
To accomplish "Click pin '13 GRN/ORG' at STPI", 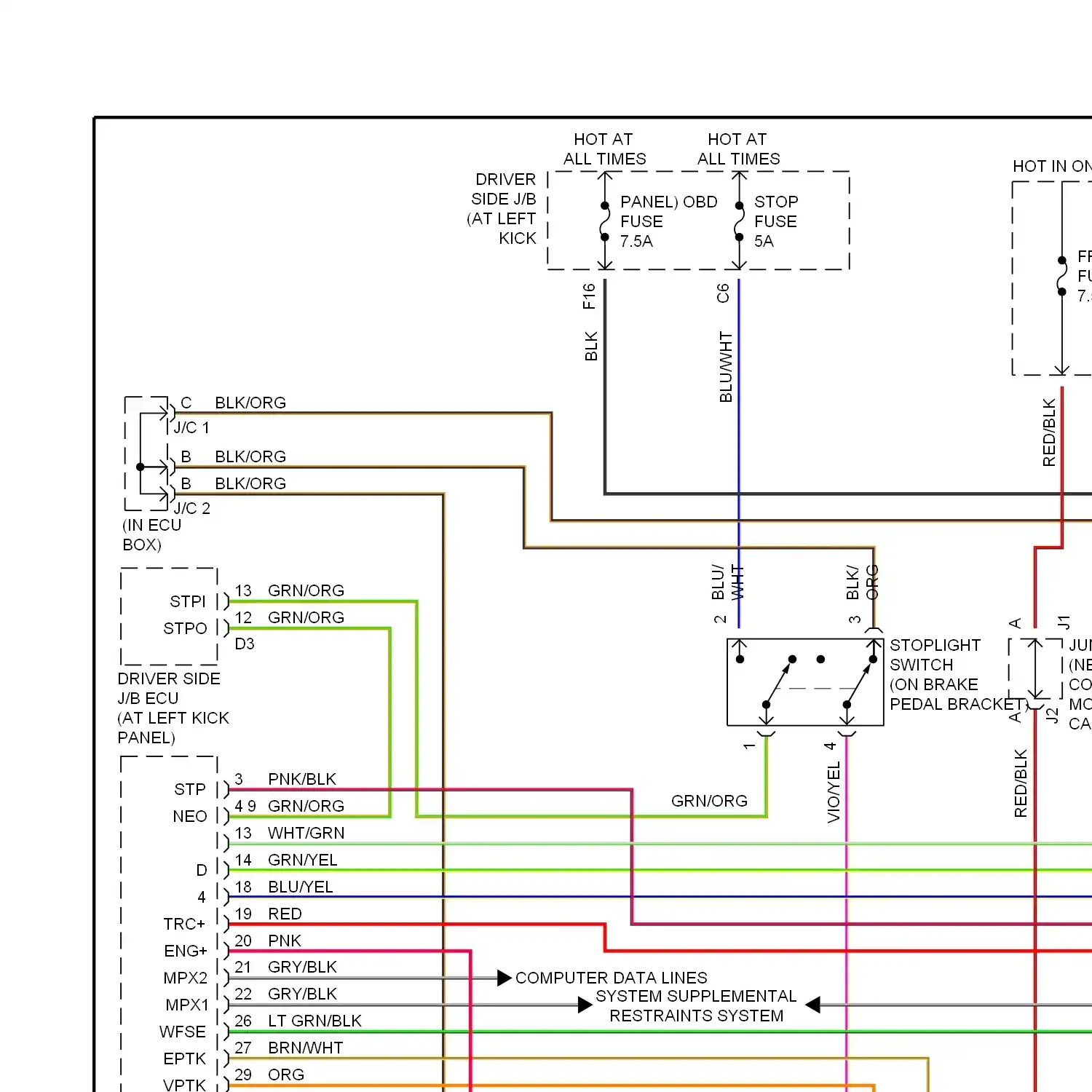I will click(x=289, y=590).
